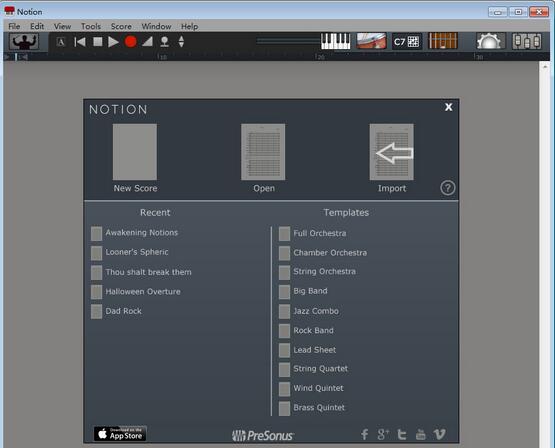The height and width of the screenshot is (448, 555).
Task: Open recent file Halloween Overture
Action: pyautogui.click(x=136, y=292)
